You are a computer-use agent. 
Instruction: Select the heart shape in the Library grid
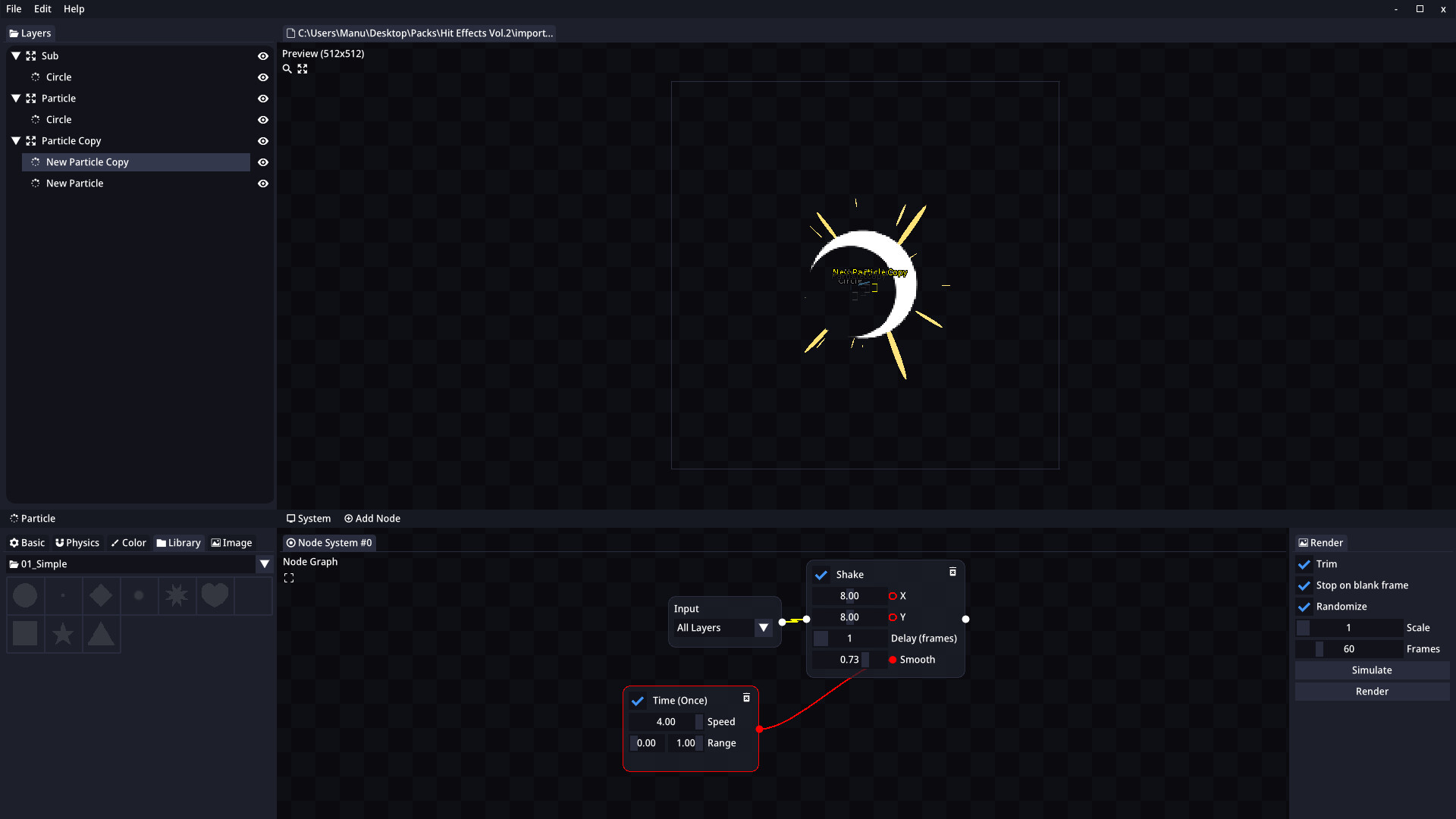pyautogui.click(x=215, y=596)
